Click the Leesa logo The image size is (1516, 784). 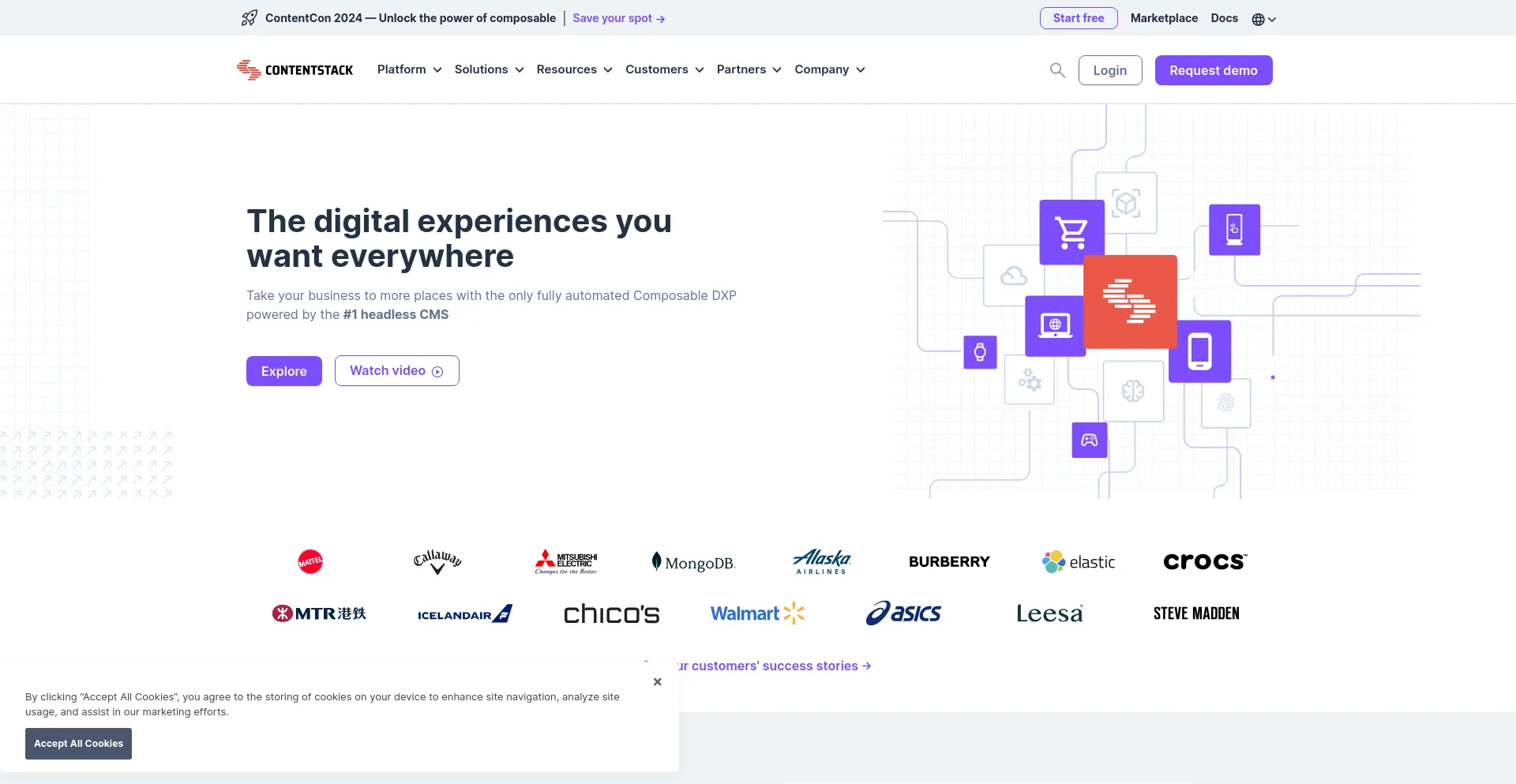(x=1049, y=613)
